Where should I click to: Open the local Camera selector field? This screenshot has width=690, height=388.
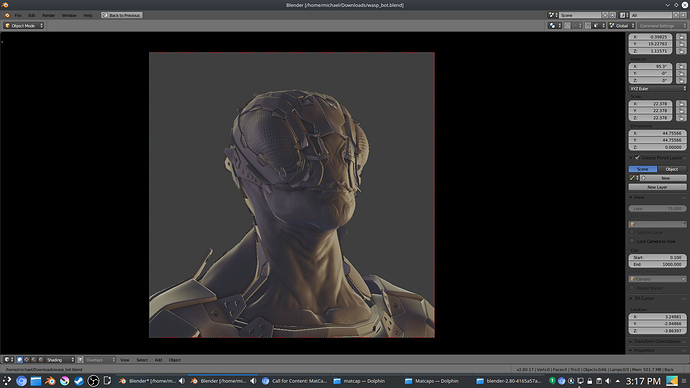pos(657,279)
